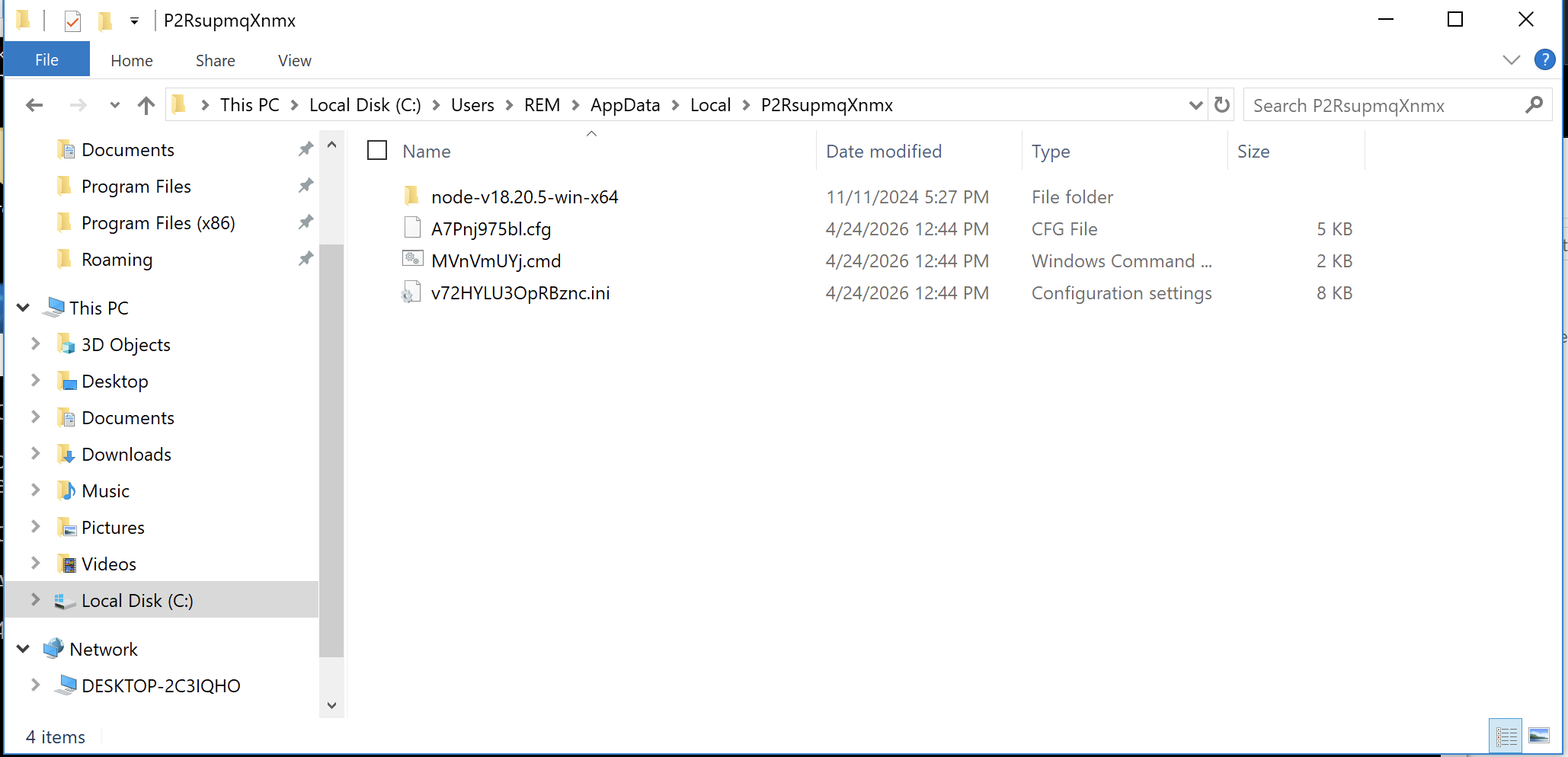
Task: Go up one folder level
Action: 146,105
